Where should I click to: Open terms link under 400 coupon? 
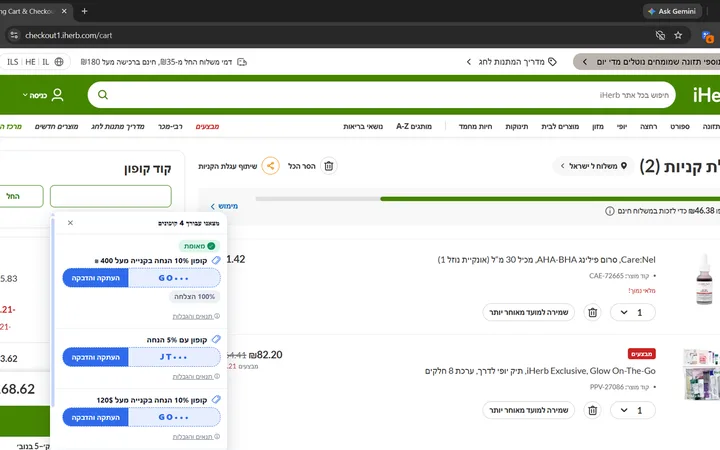click(196, 316)
